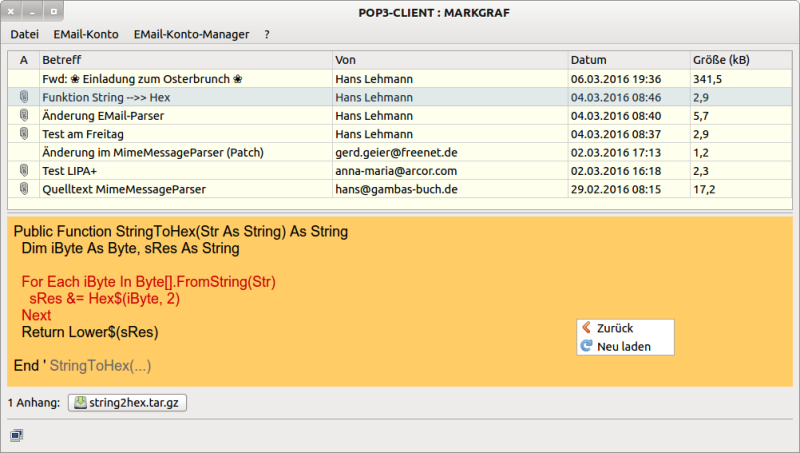
Task: Click paperclip icon beside 'Quelltext MimeMessageParser'
Action: pos(24,189)
